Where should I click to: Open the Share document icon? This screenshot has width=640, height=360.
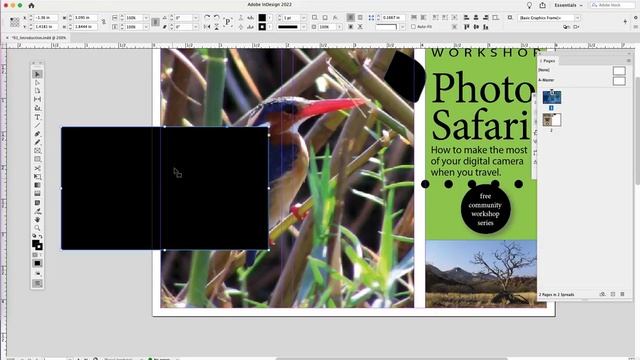coord(542,5)
